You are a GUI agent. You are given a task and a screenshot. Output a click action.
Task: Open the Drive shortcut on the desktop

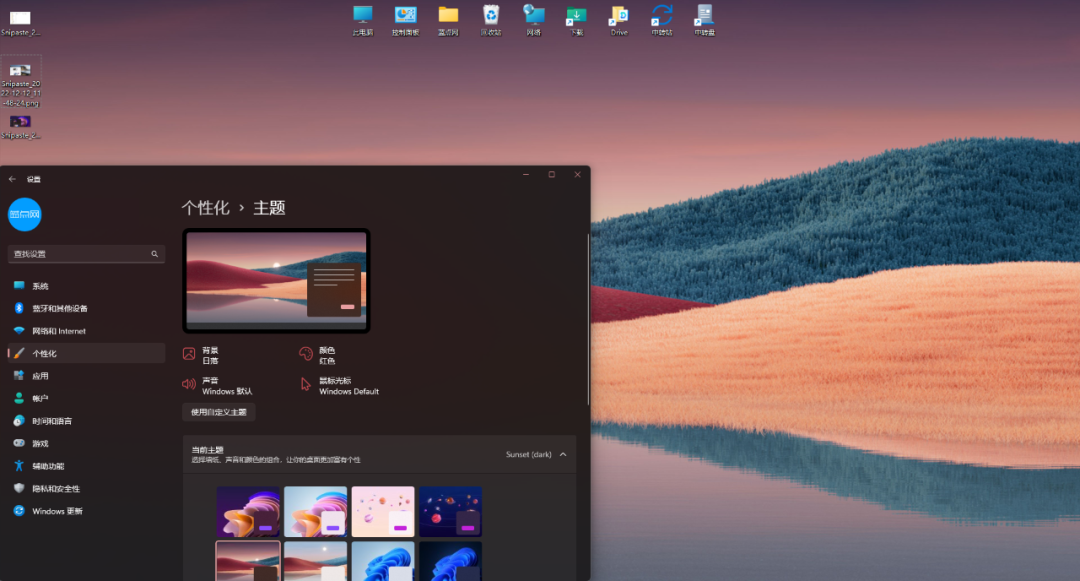point(619,21)
